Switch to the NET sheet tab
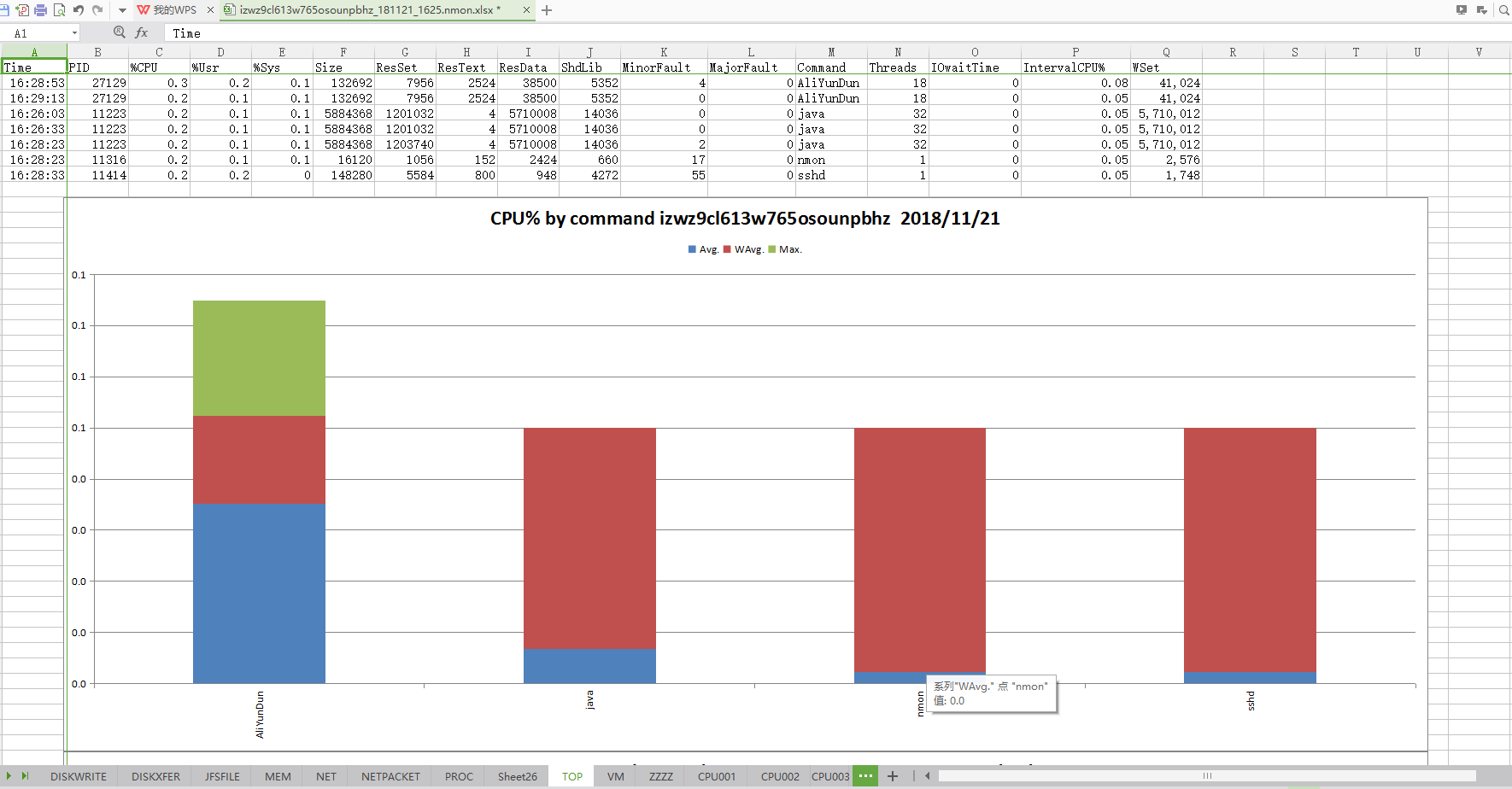This screenshot has height=789, width=1512. 326,777
